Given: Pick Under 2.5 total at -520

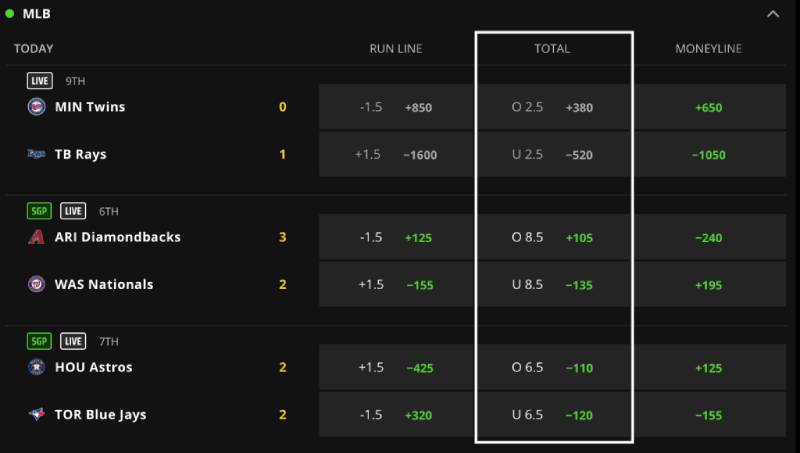Looking at the screenshot, I should tap(553, 155).
